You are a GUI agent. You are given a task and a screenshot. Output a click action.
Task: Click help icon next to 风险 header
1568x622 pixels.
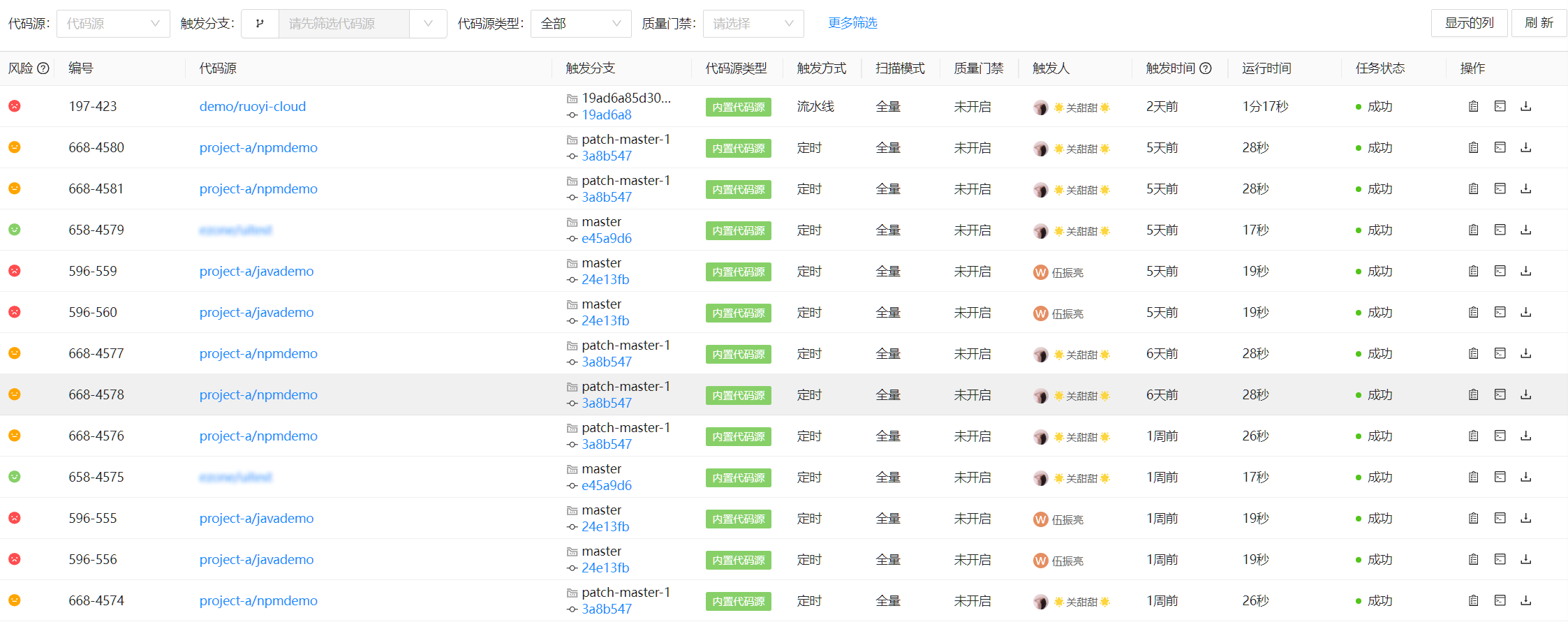pyautogui.click(x=43, y=68)
